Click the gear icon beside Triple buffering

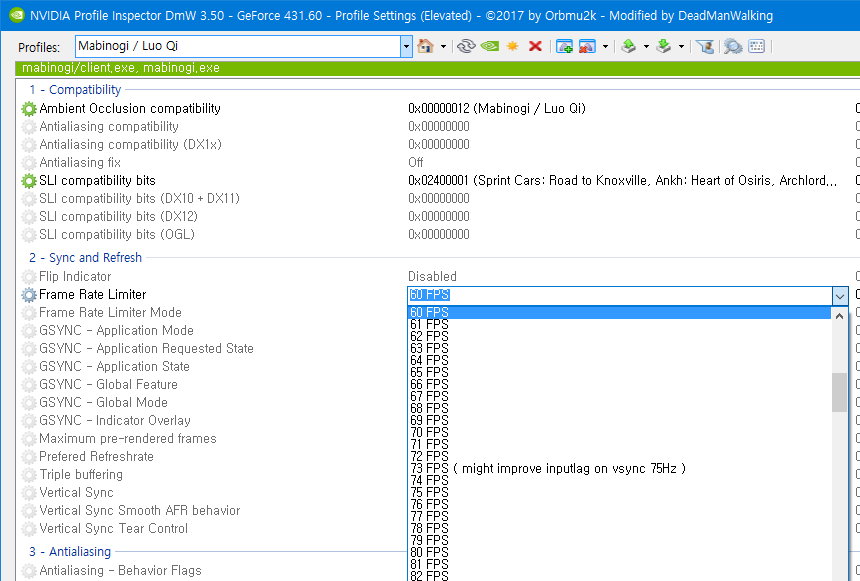(29, 475)
